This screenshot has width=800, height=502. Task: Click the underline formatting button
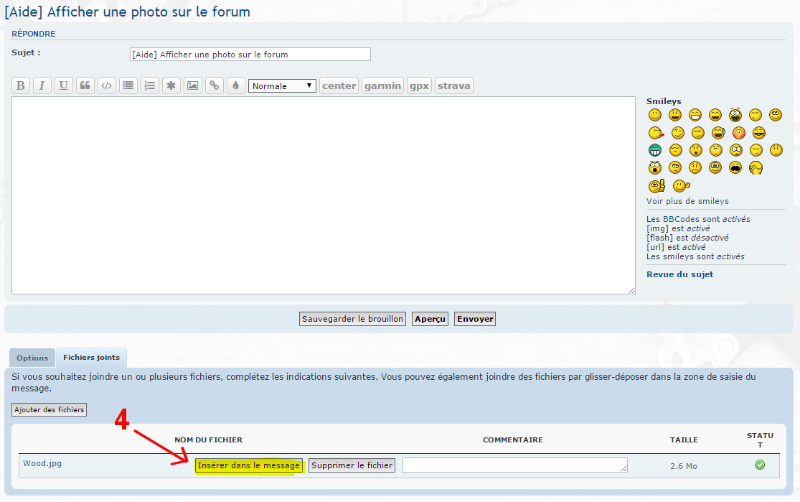tap(64, 86)
